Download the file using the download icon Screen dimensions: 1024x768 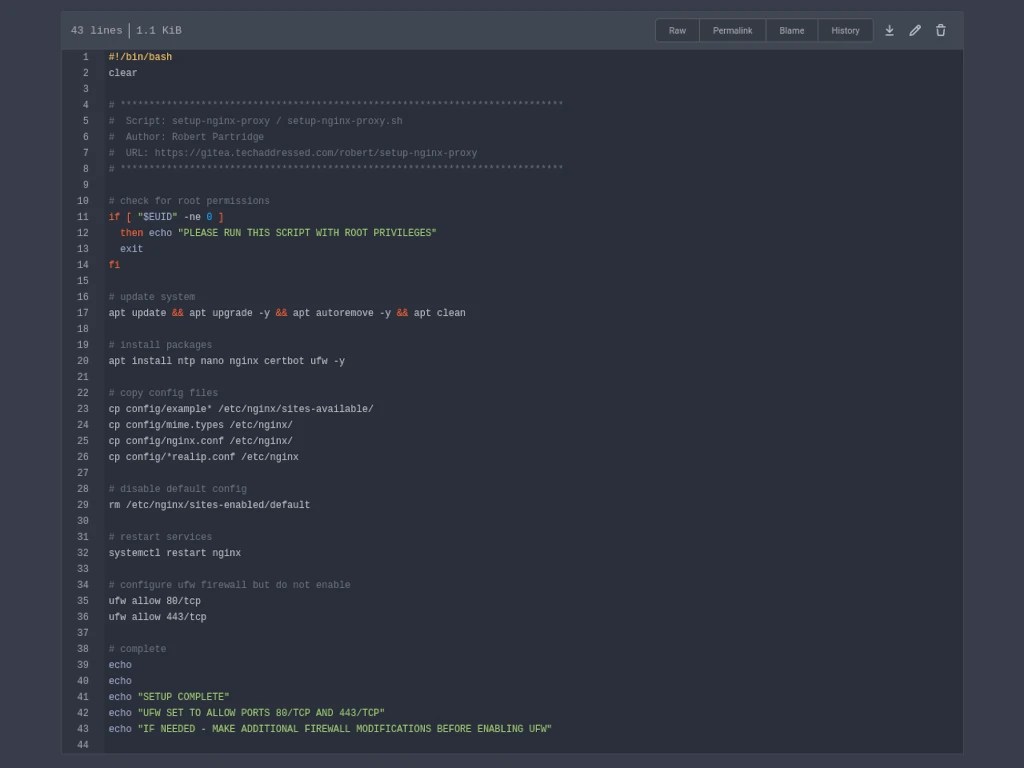coord(889,31)
